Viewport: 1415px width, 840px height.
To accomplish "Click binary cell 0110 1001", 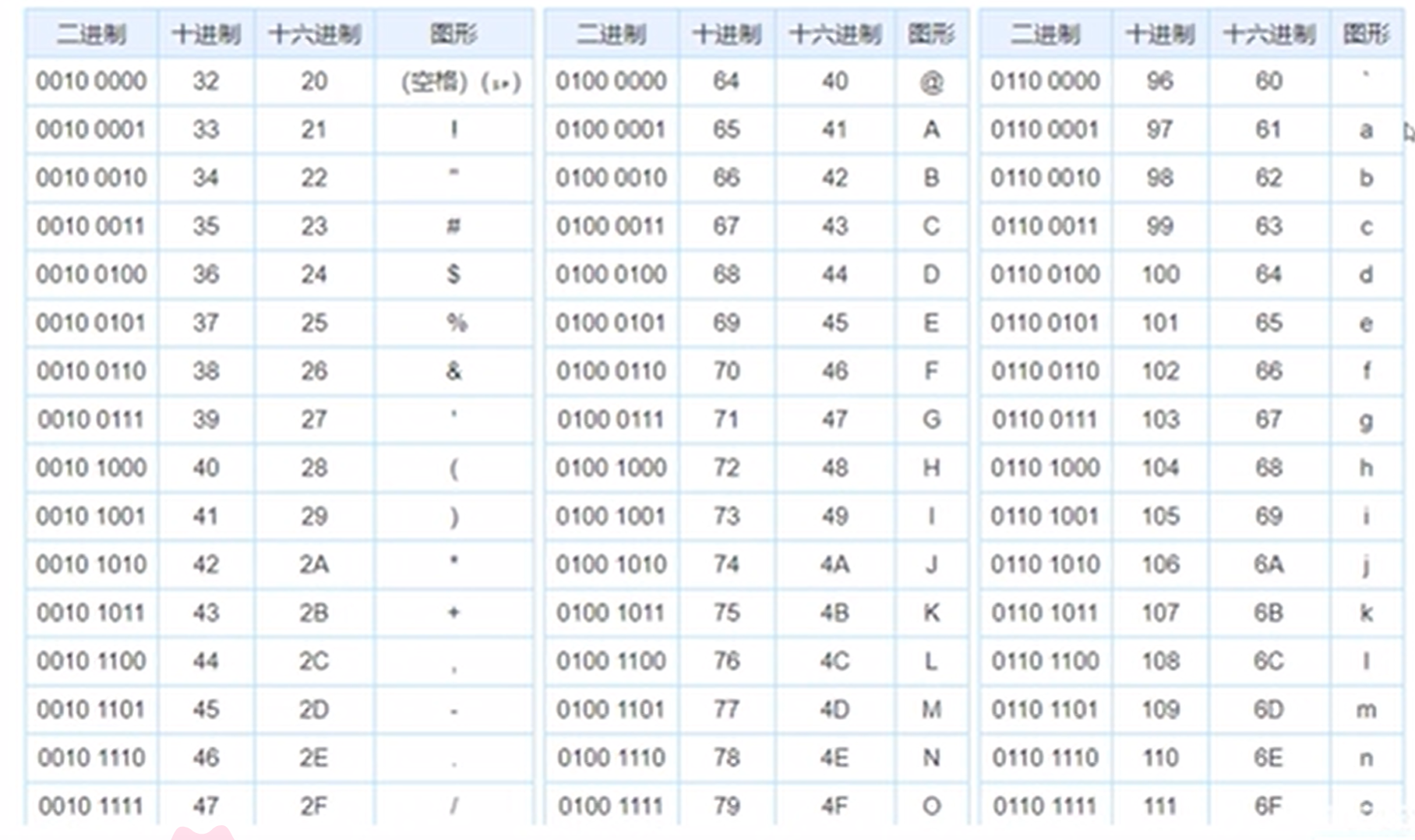I will (x=1046, y=516).
